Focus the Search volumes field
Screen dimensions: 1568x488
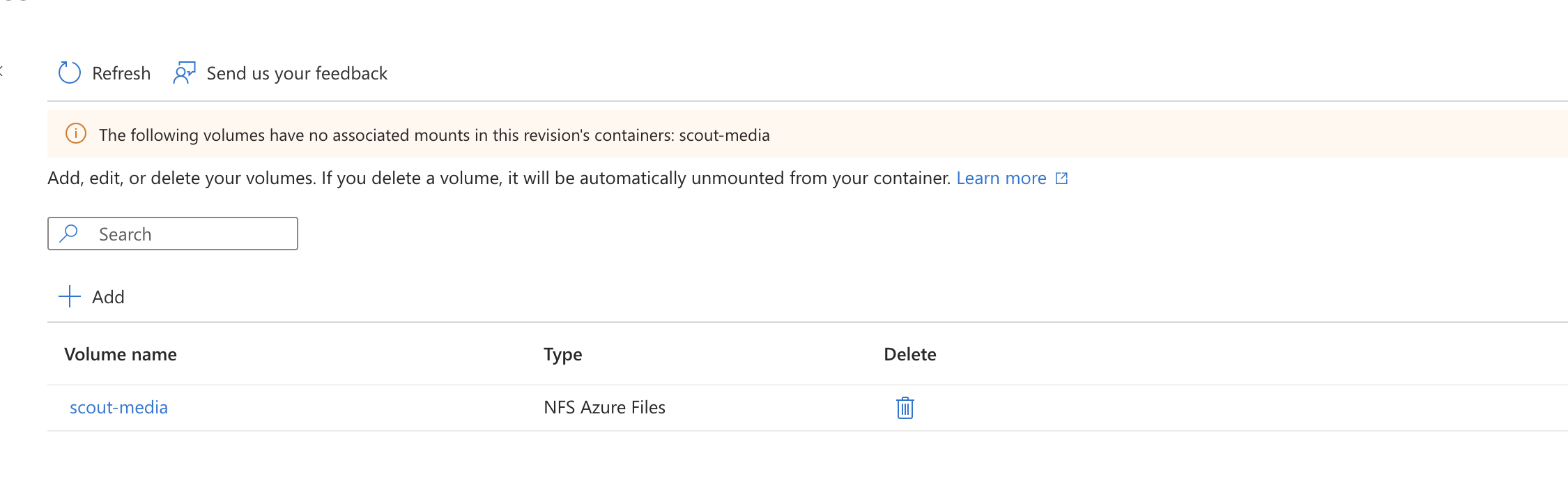[174, 234]
